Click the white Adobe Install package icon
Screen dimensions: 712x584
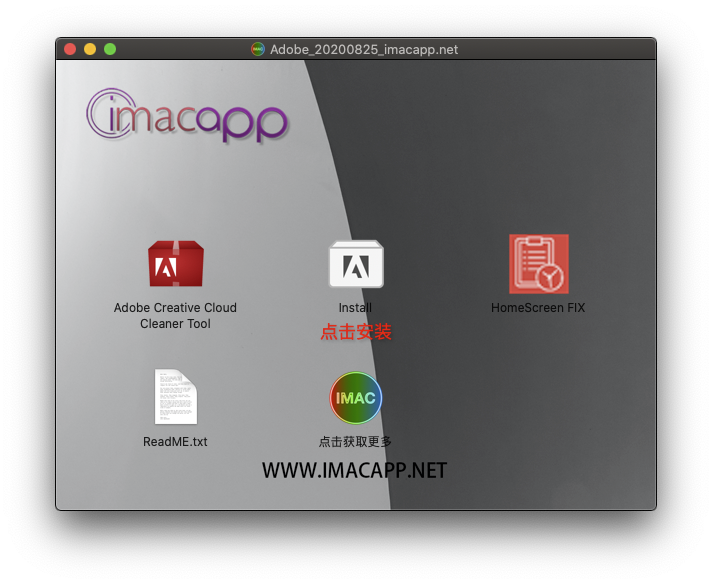356,264
